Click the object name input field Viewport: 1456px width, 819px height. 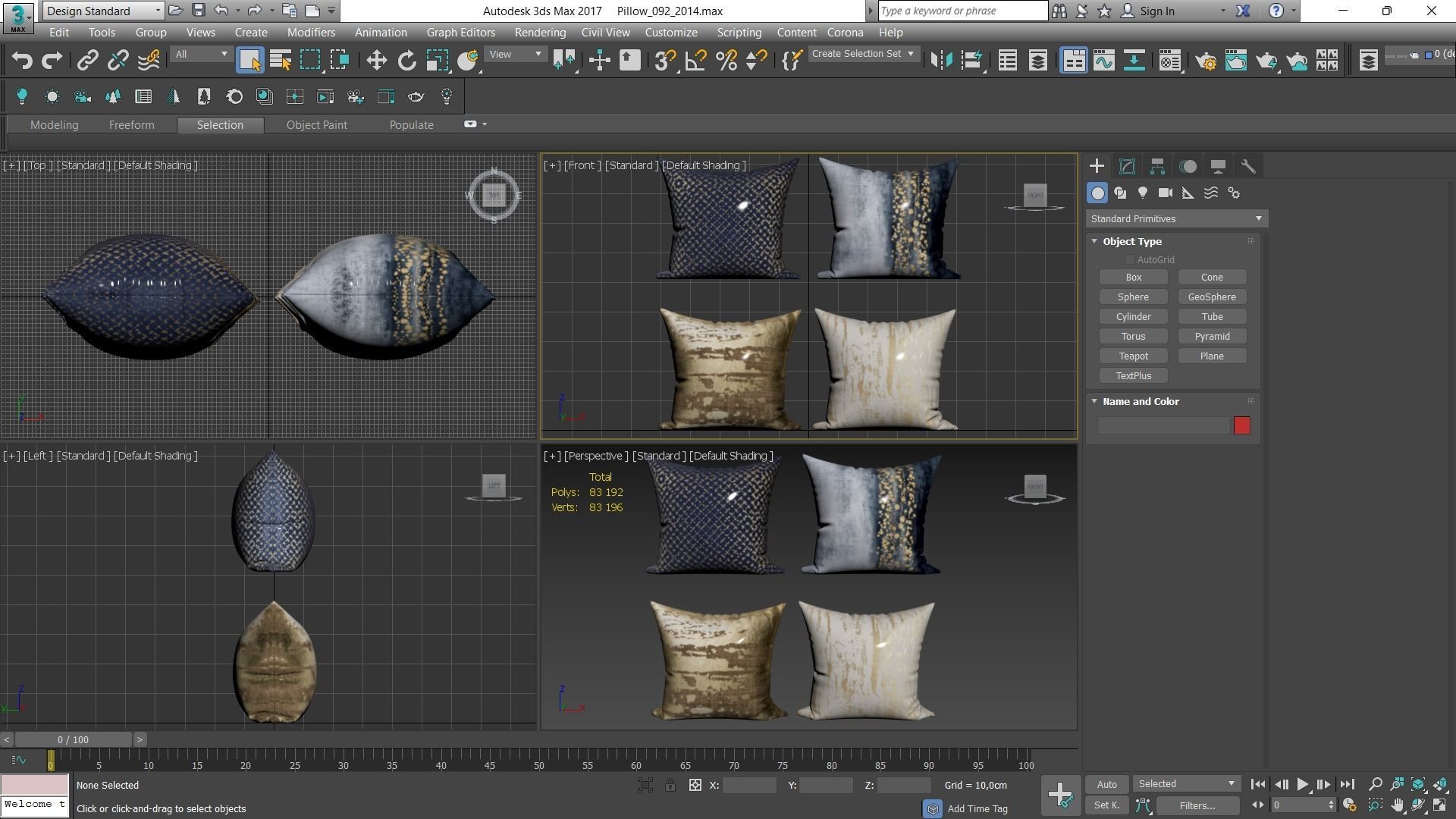tap(1163, 426)
